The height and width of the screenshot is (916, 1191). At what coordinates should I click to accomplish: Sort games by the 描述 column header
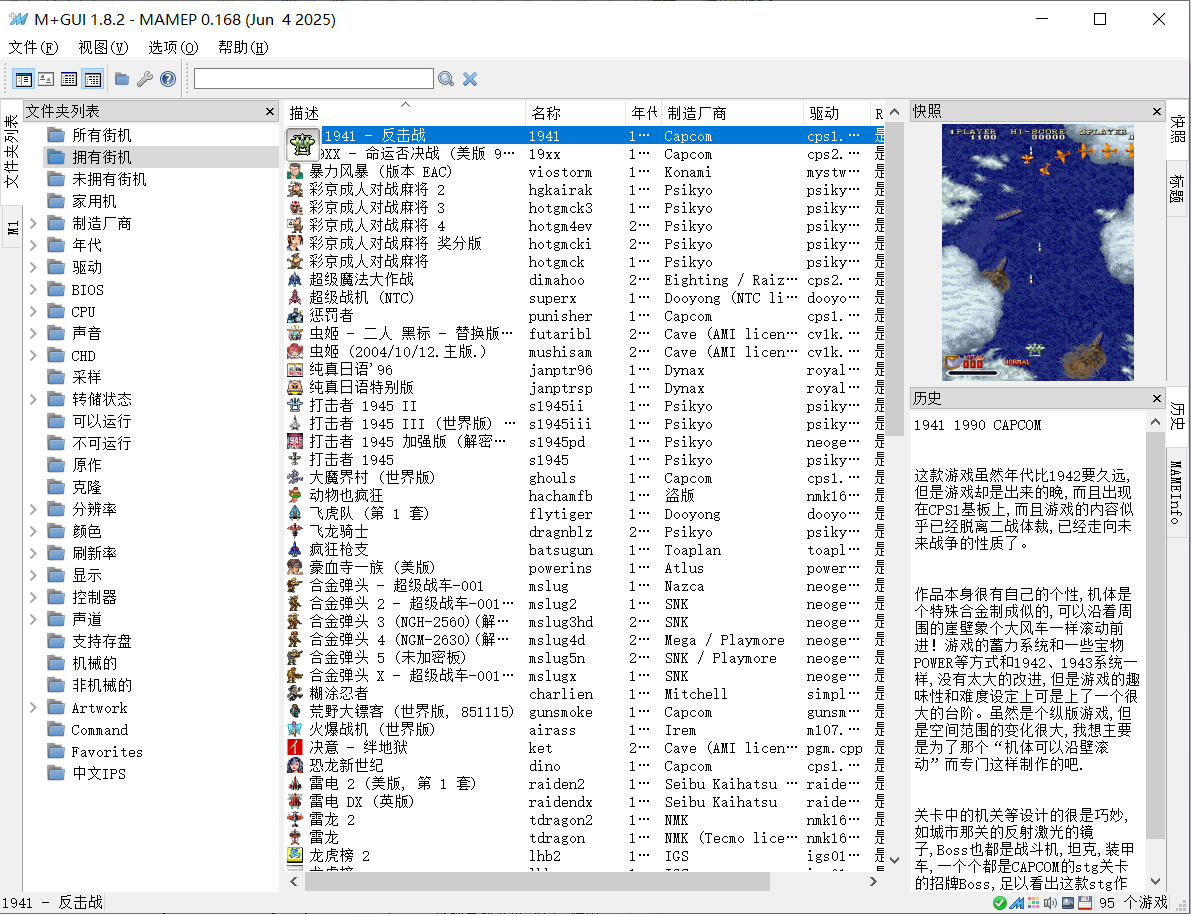point(406,113)
